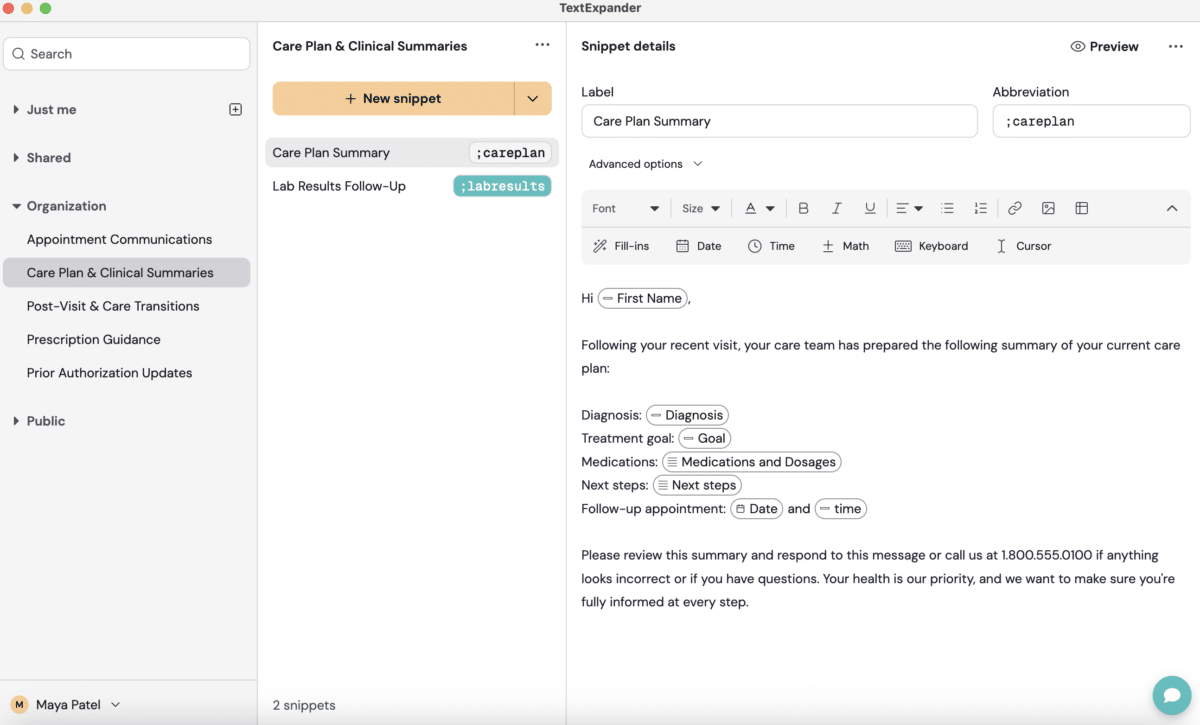
Task: Toggle Underline formatting
Action: pos(870,208)
